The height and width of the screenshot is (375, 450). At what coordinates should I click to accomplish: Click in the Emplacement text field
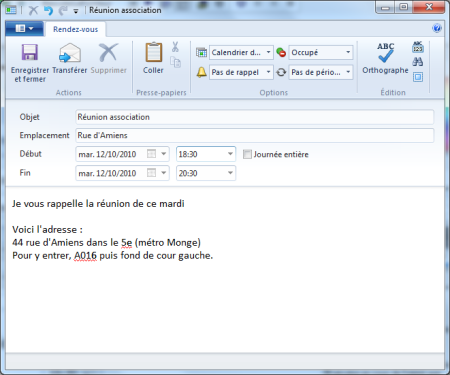(255, 135)
